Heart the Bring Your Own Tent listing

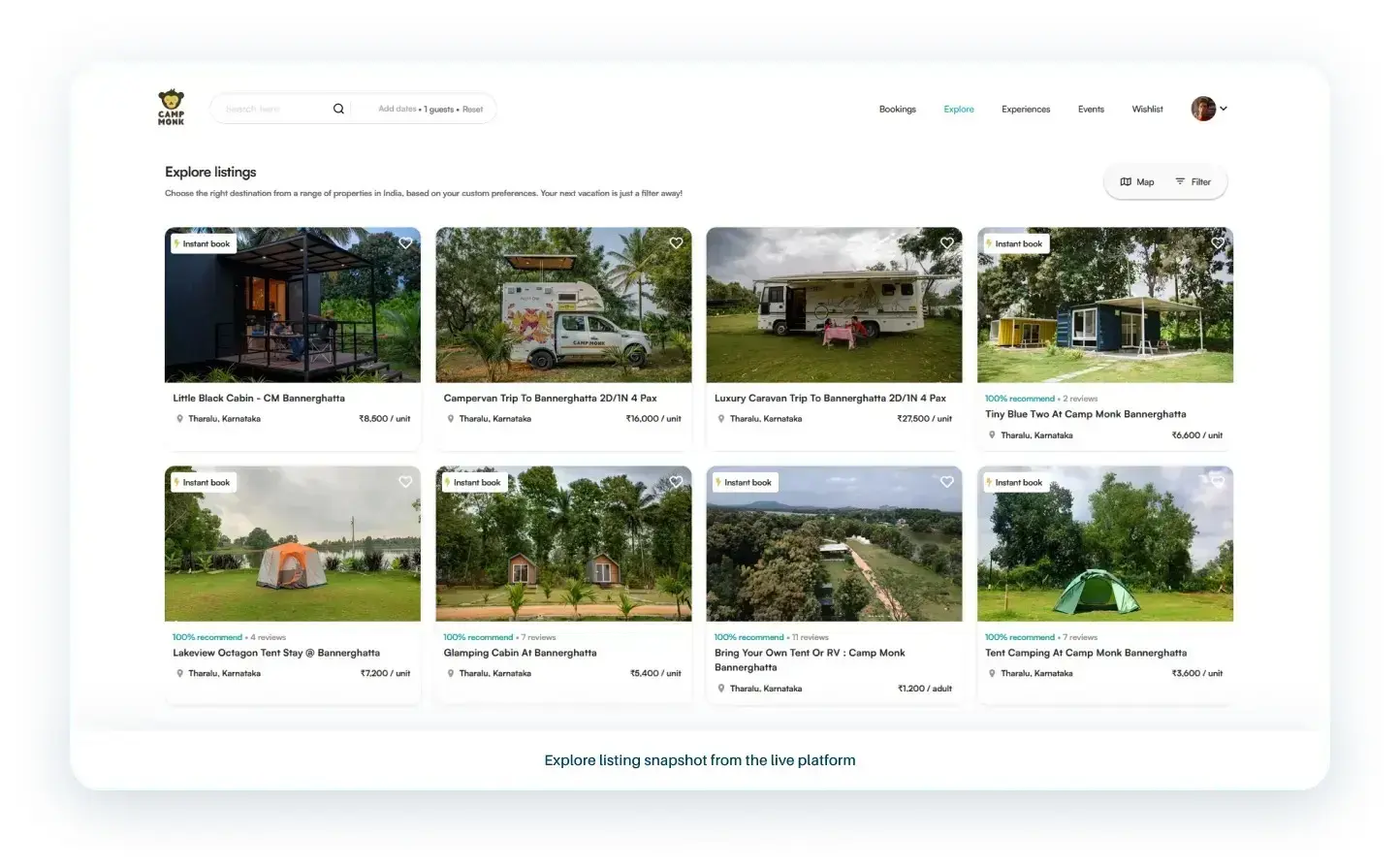tap(946, 482)
